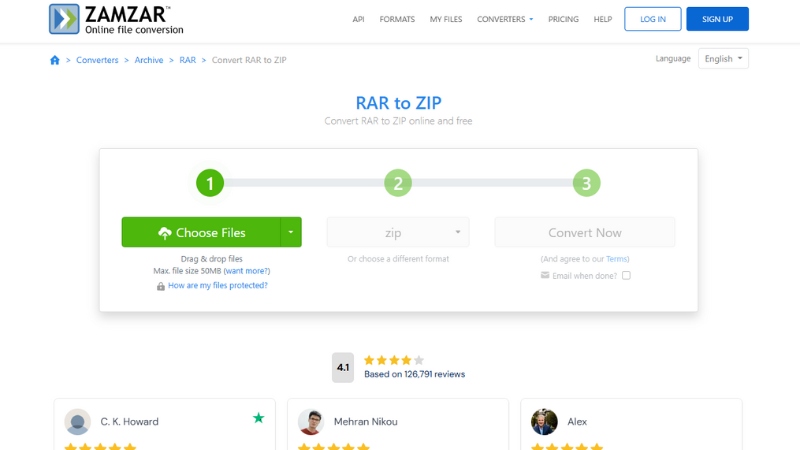Click C. K. Howard's avatar icon
The height and width of the screenshot is (450, 800).
point(78,421)
